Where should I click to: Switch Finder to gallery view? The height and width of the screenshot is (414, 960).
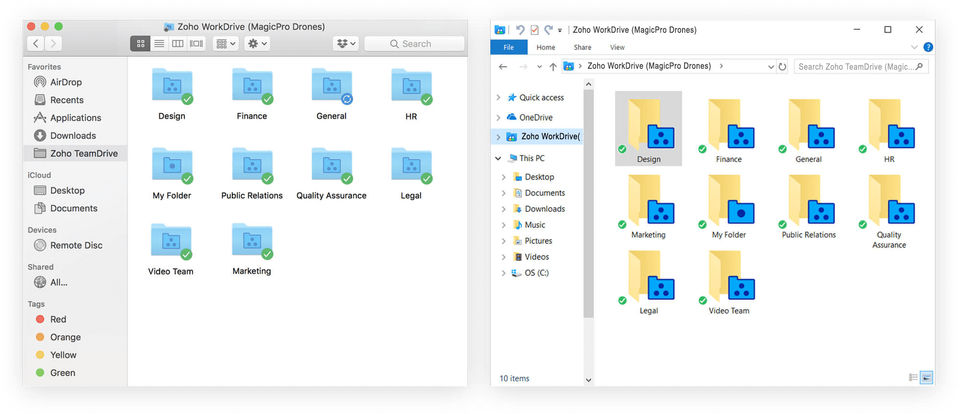pyautogui.click(x=197, y=43)
